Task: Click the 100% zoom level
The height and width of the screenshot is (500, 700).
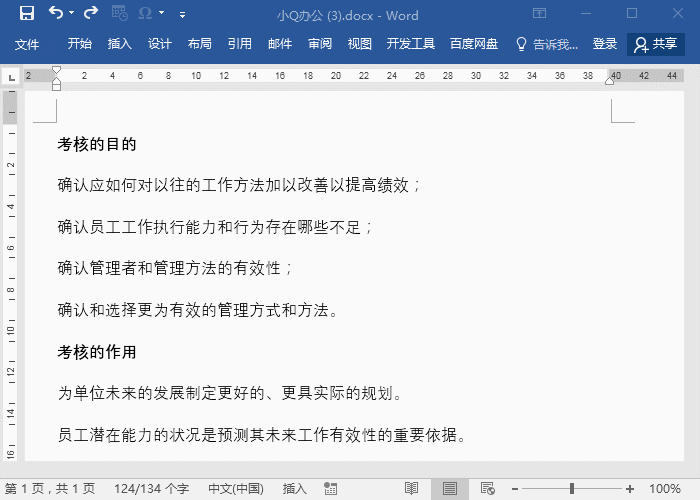Action: pos(665,489)
